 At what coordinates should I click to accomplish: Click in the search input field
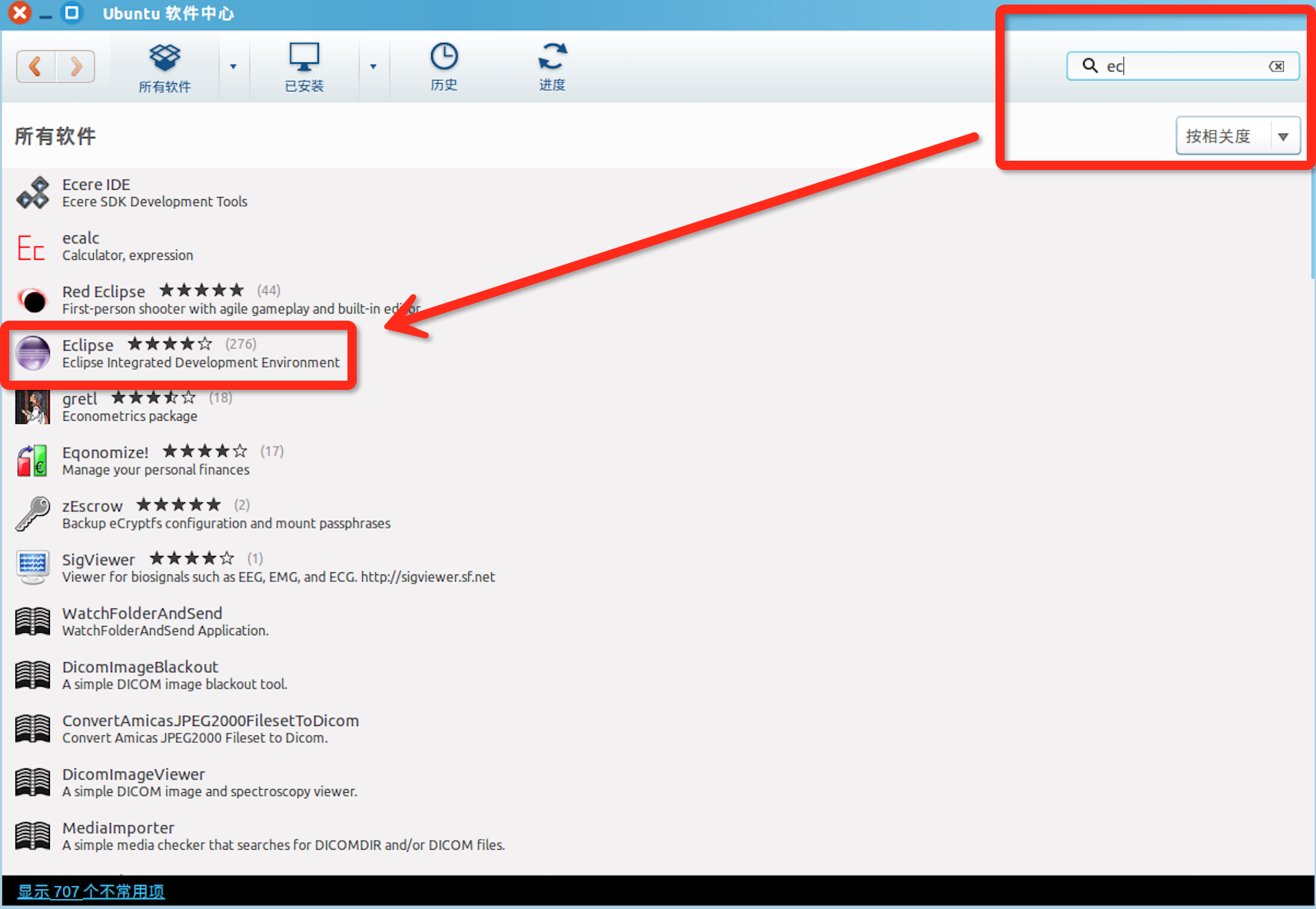tap(1184, 66)
